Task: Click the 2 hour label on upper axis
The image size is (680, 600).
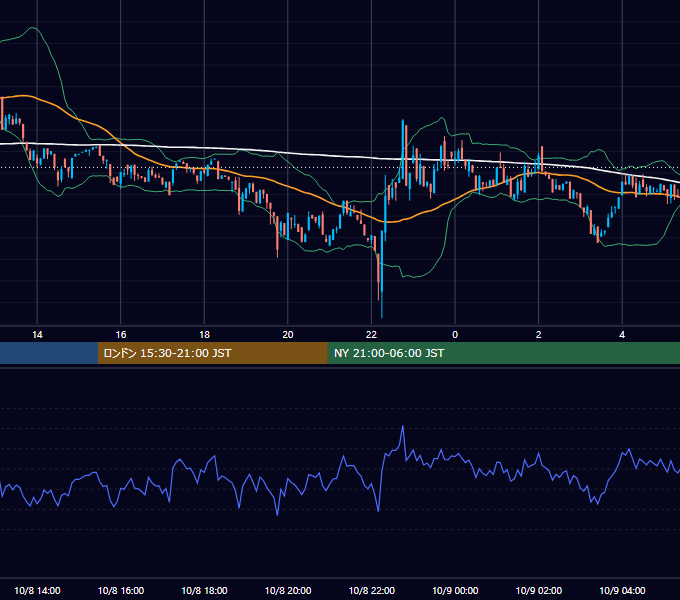Action: [539, 335]
